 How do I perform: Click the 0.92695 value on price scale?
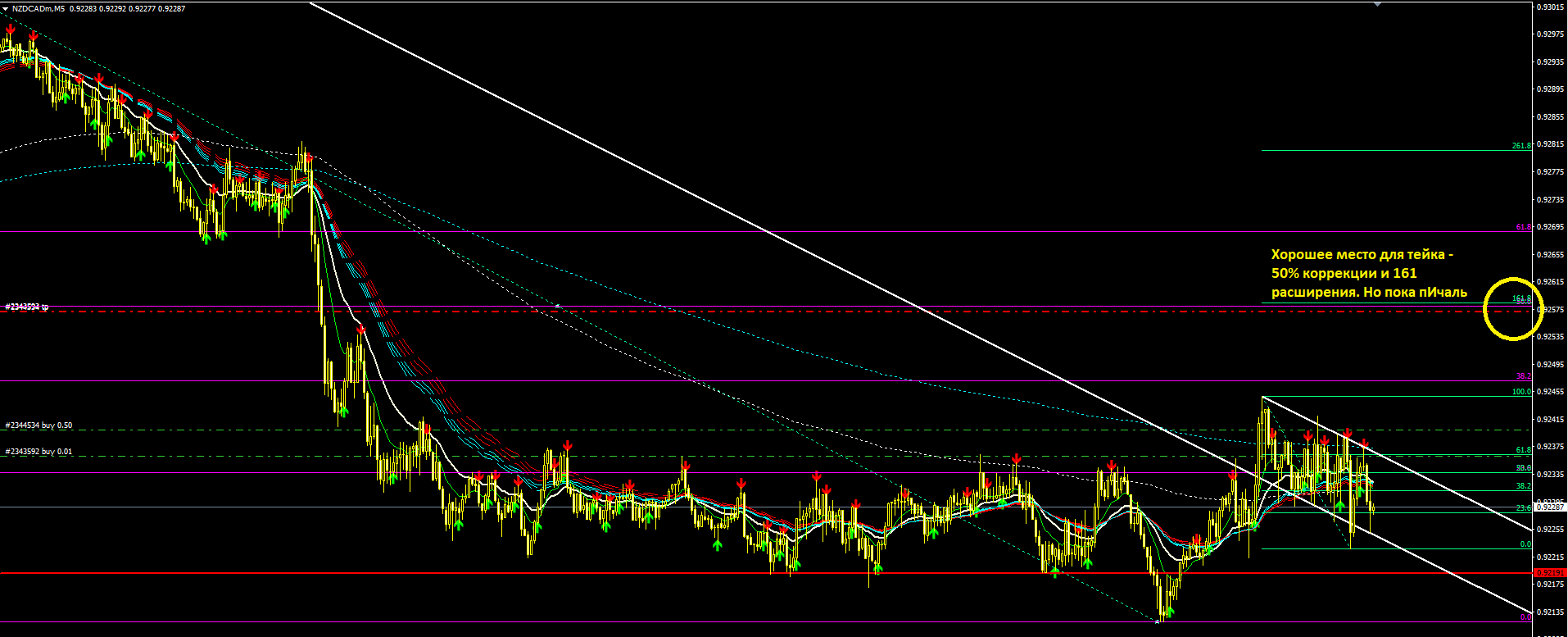click(1550, 227)
